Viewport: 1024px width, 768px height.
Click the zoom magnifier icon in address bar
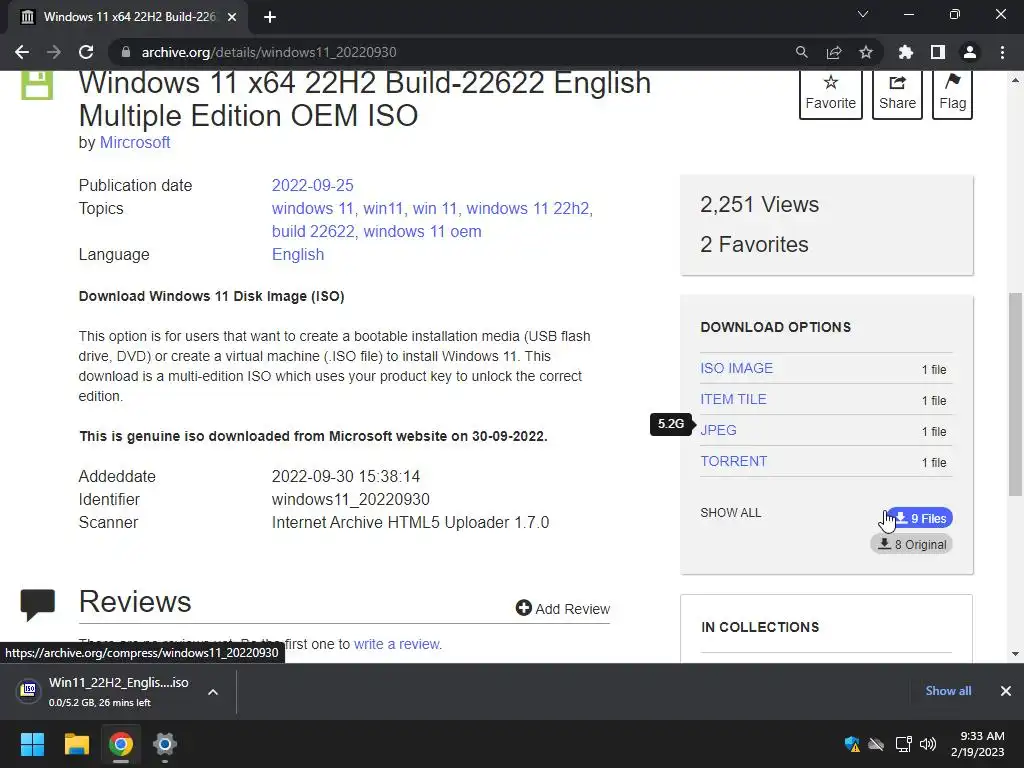point(801,52)
